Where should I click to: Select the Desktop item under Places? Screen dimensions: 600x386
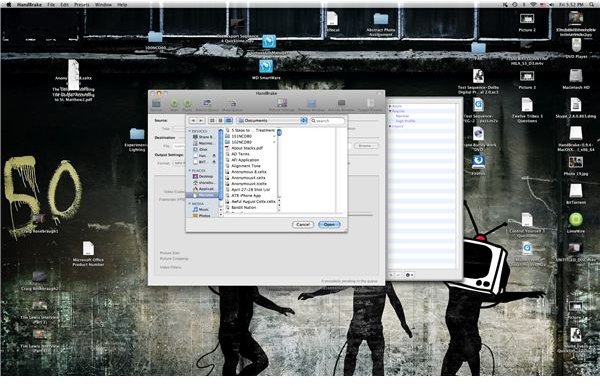pyautogui.click(x=203, y=176)
